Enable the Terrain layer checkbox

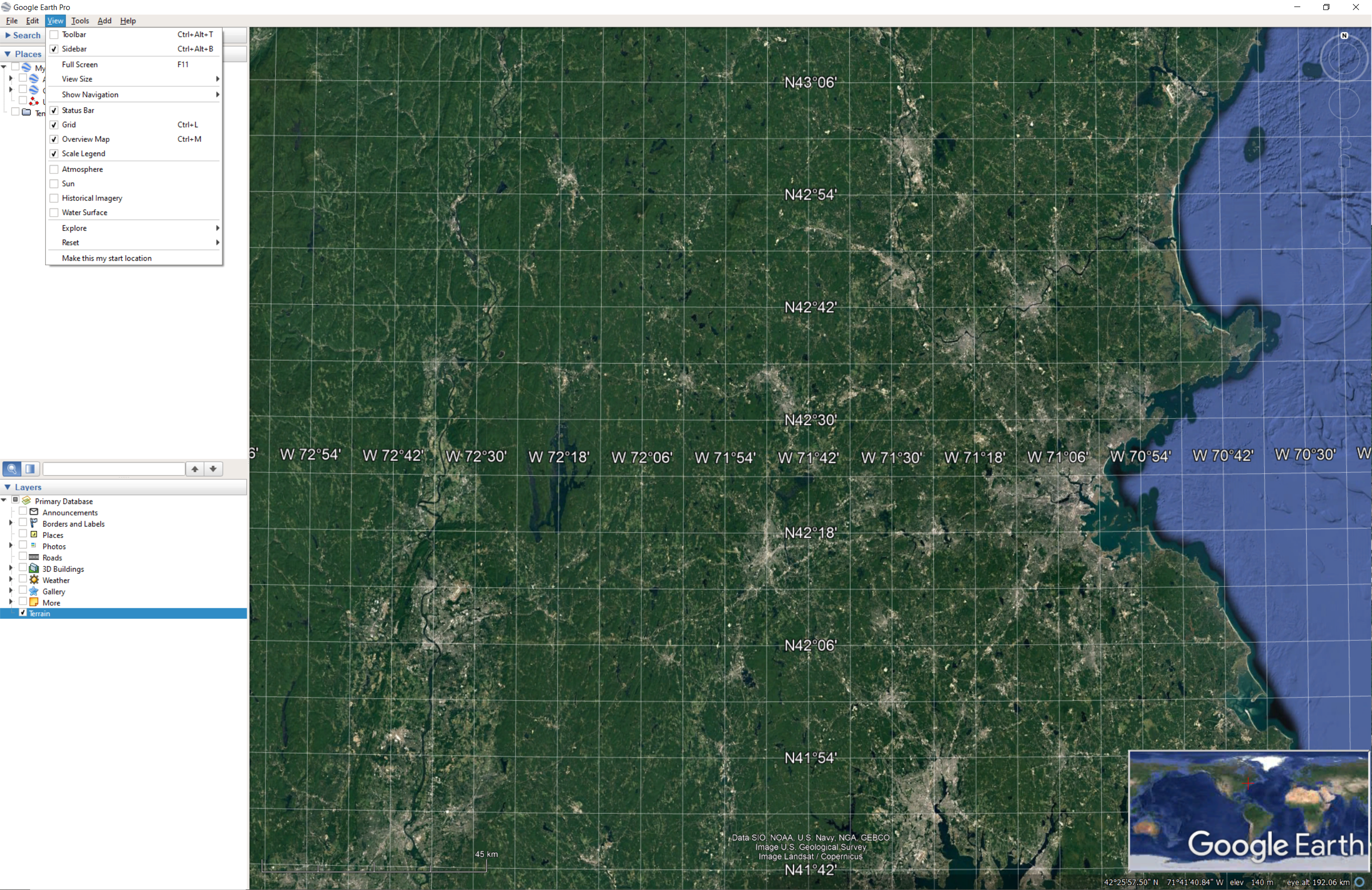(x=22, y=614)
